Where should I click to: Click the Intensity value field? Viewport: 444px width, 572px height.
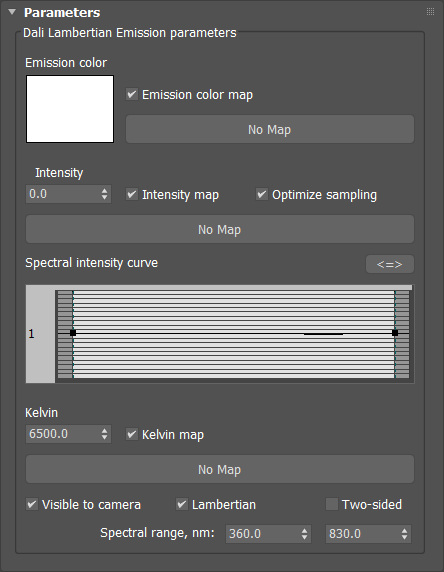(x=62, y=194)
